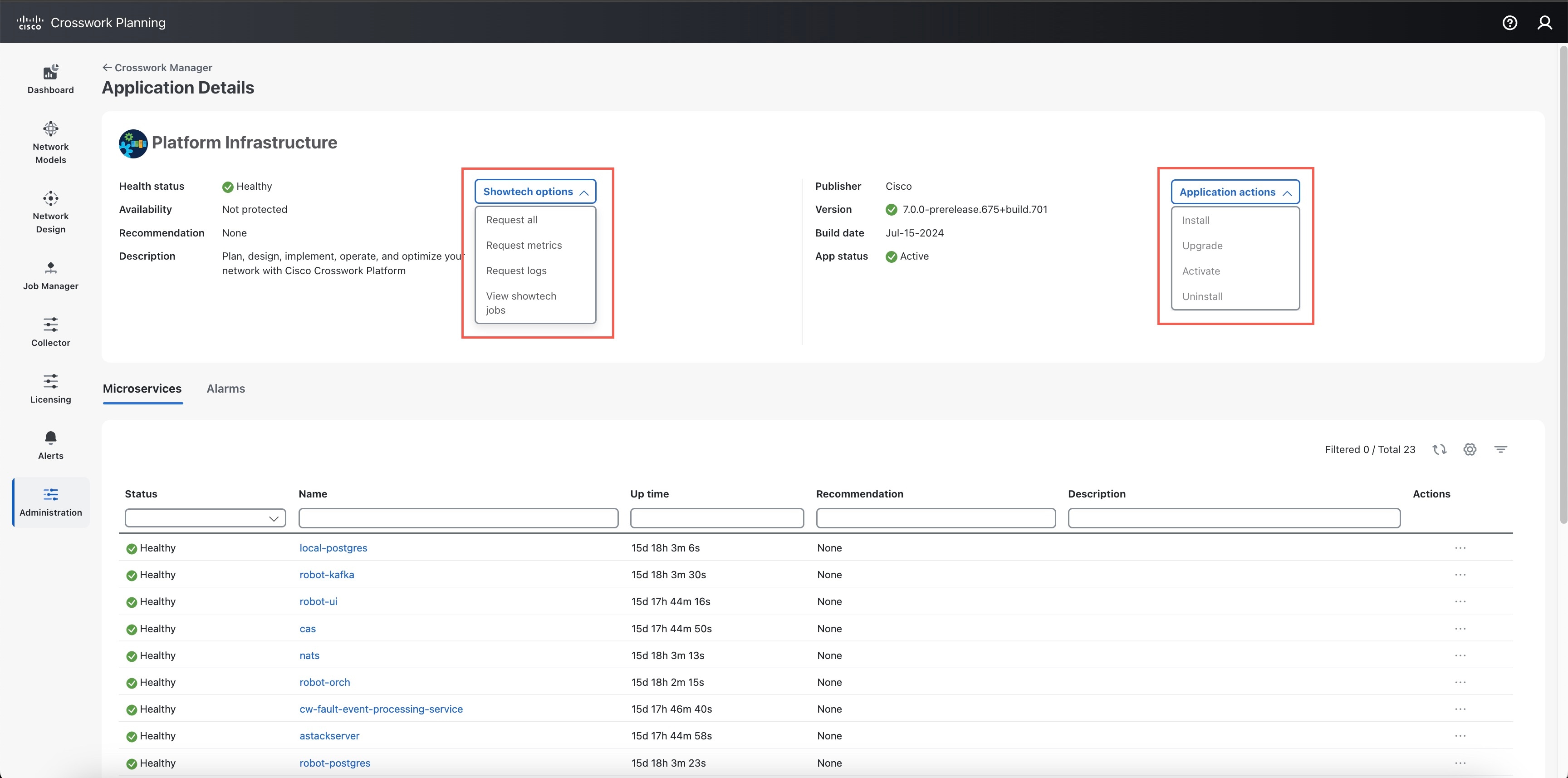Open Network Design from sidebar
The width and height of the screenshot is (1568, 778).
(50, 212)
